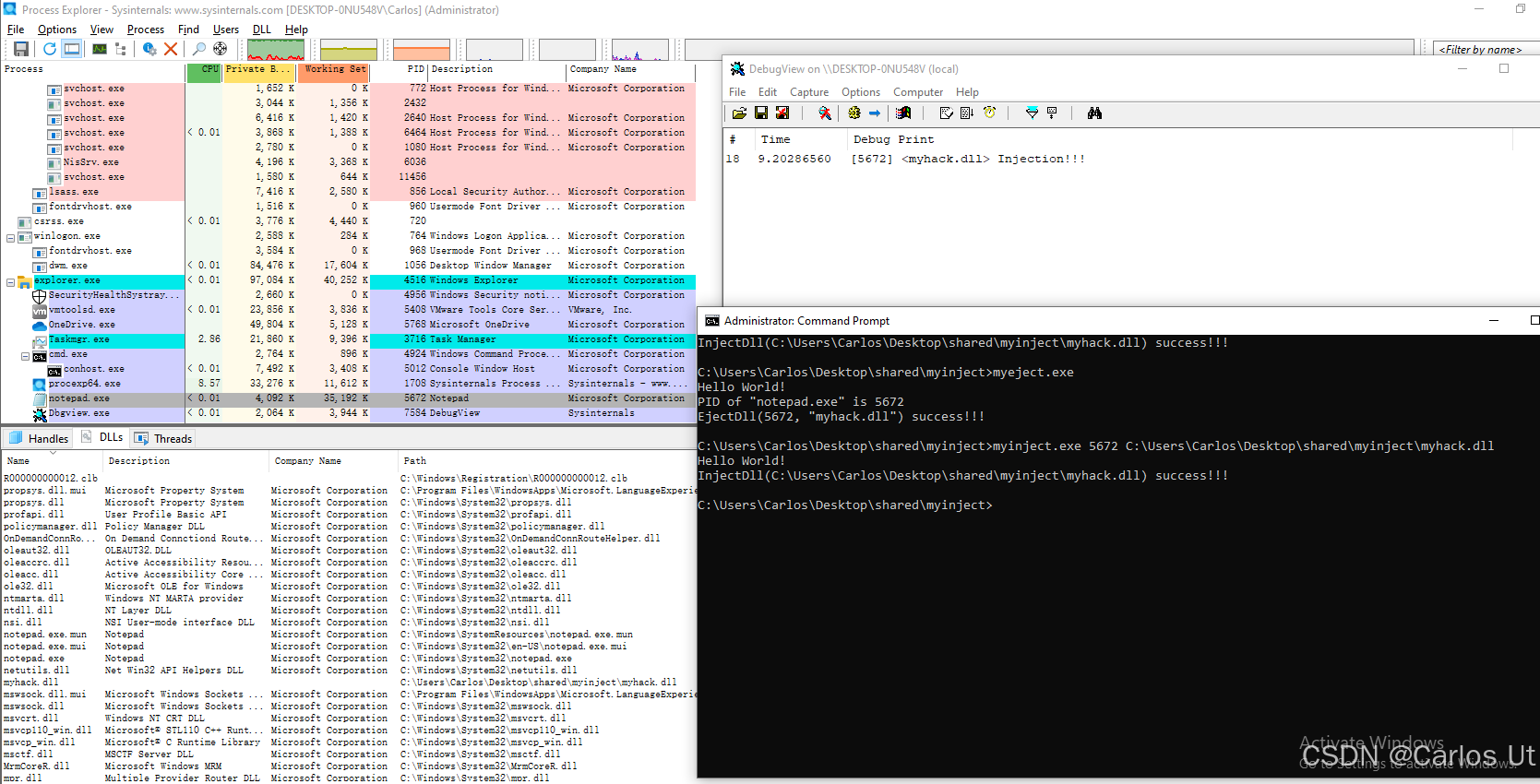Toggle Capture Events flag icon in DebugView
The height and width of the screenshot is (784, 1540).
tap(903, 113)
